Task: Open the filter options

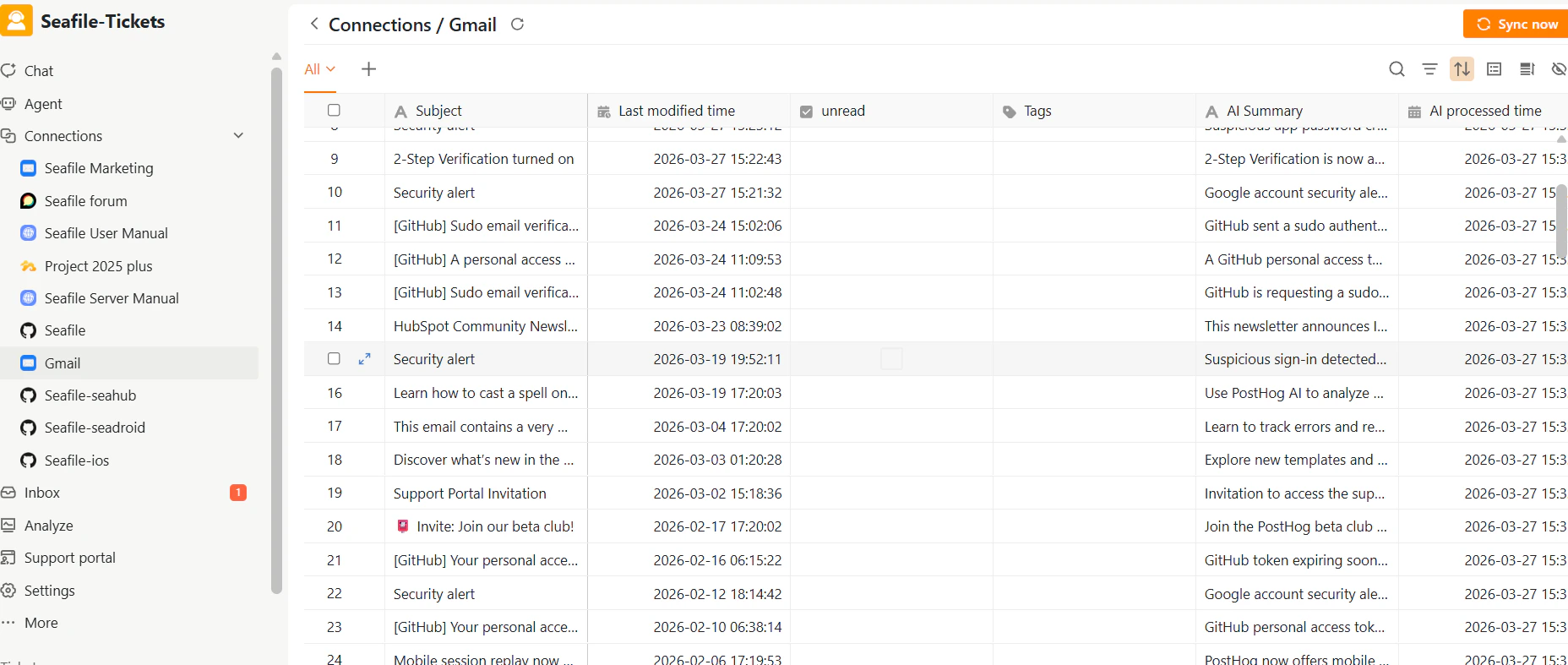Action: tap(1429, 69)
